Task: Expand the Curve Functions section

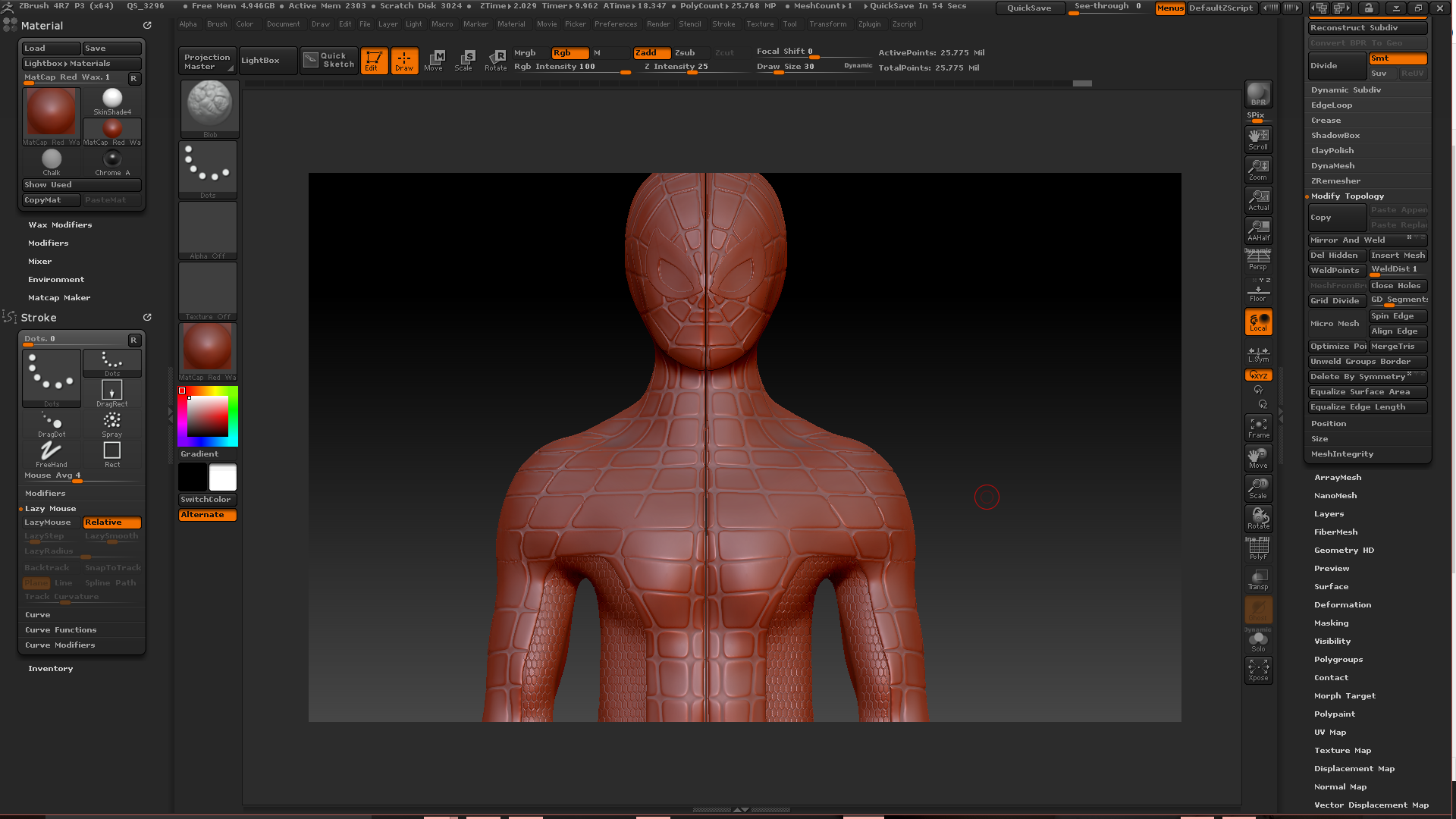Action: [x=61, y=630]
